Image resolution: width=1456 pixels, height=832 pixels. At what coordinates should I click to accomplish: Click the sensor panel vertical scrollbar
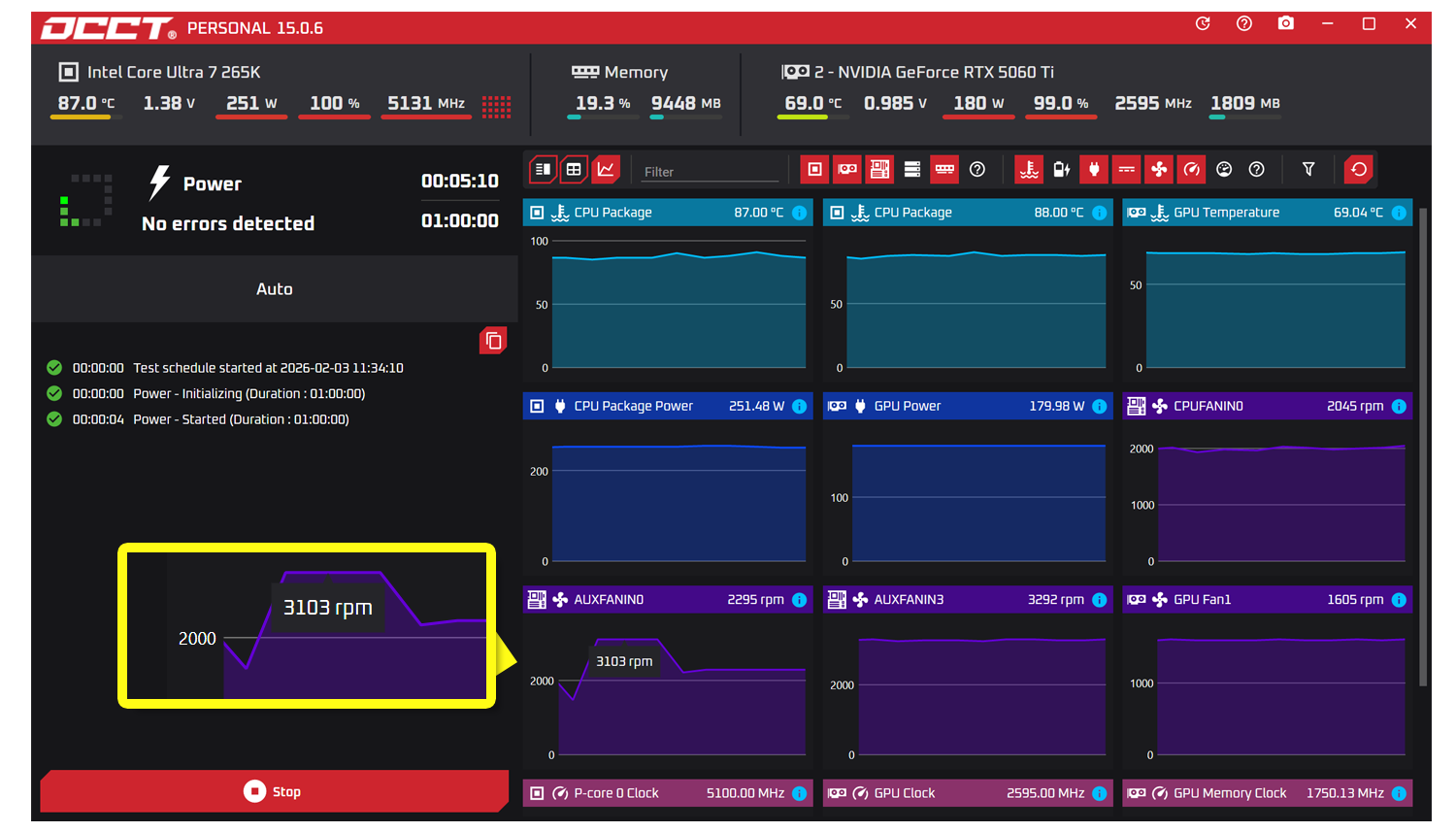point(1423,447)
